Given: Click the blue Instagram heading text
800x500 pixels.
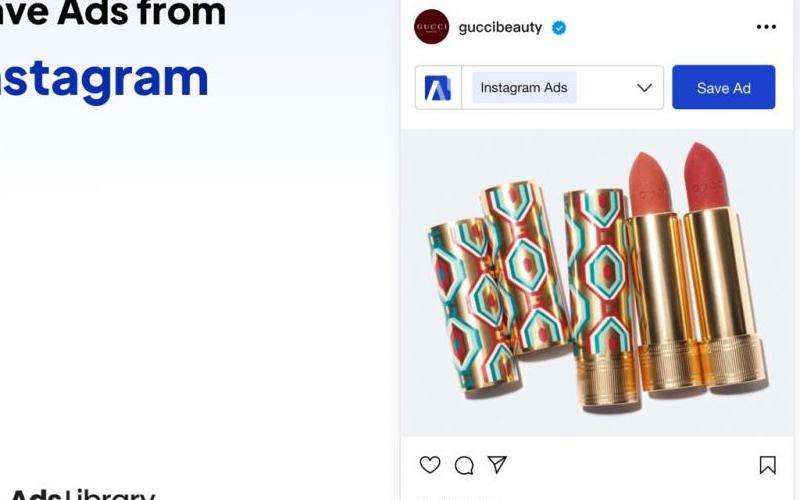Looking at the screenshot, I should pos(104,79).
